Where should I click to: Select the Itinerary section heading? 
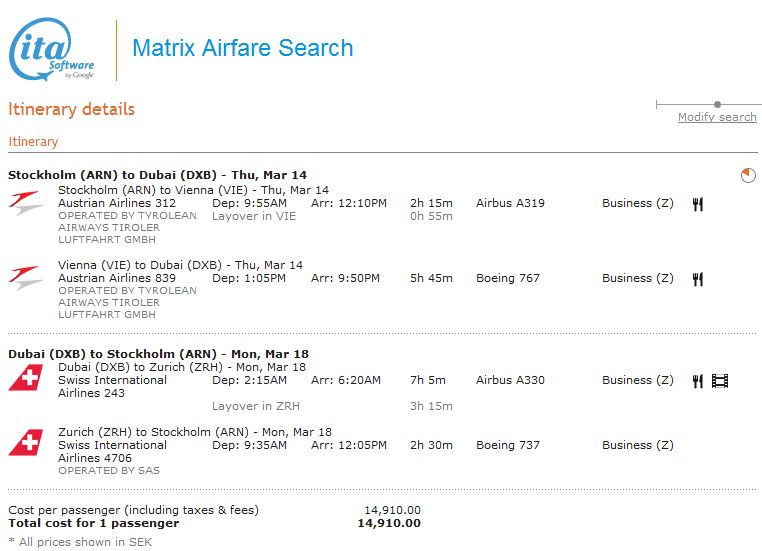point(33,142)
